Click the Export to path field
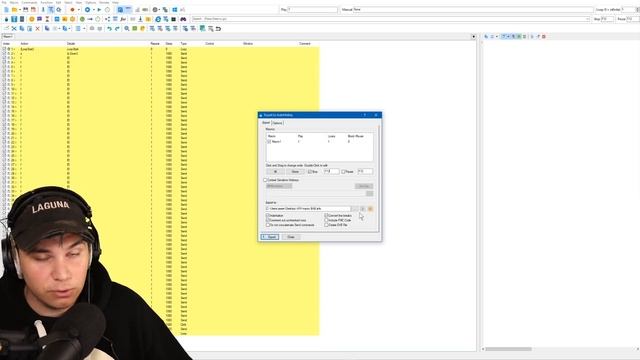The image size is (640, 360). (308, 209)
